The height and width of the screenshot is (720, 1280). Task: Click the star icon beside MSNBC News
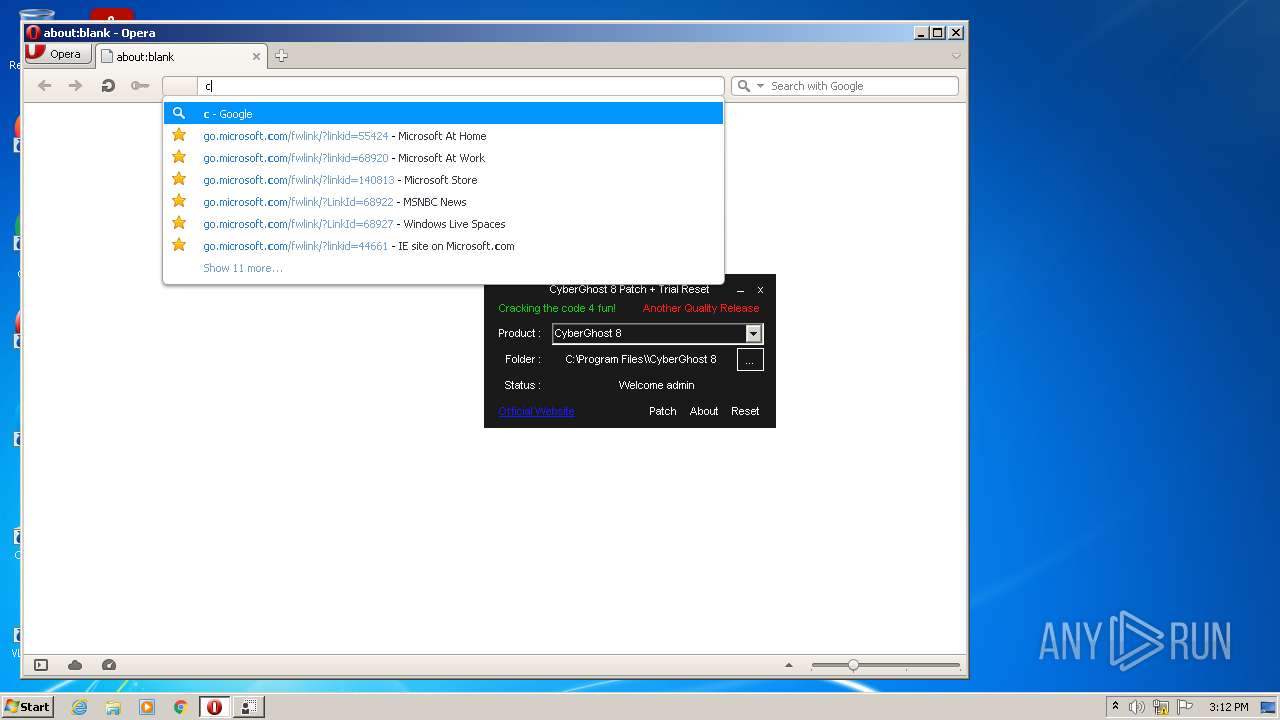tap(179, 201)
